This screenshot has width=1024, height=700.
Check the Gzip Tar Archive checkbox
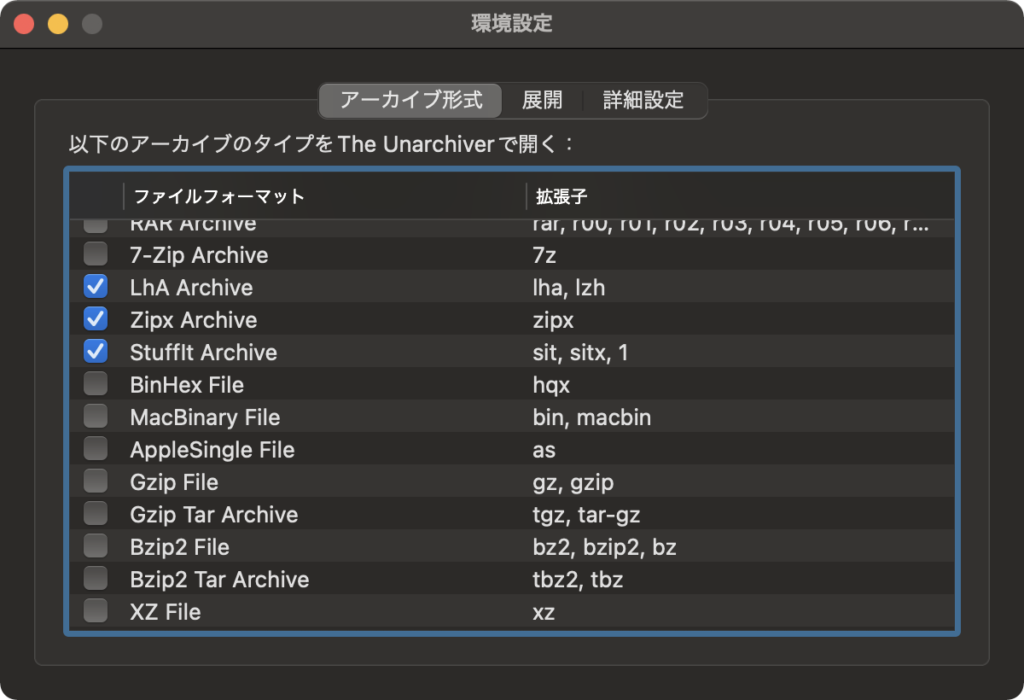(x=96, y=515)
